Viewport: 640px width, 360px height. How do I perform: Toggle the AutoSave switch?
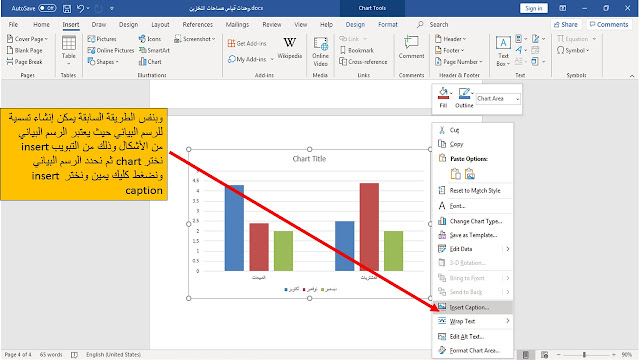coord(47,8)
